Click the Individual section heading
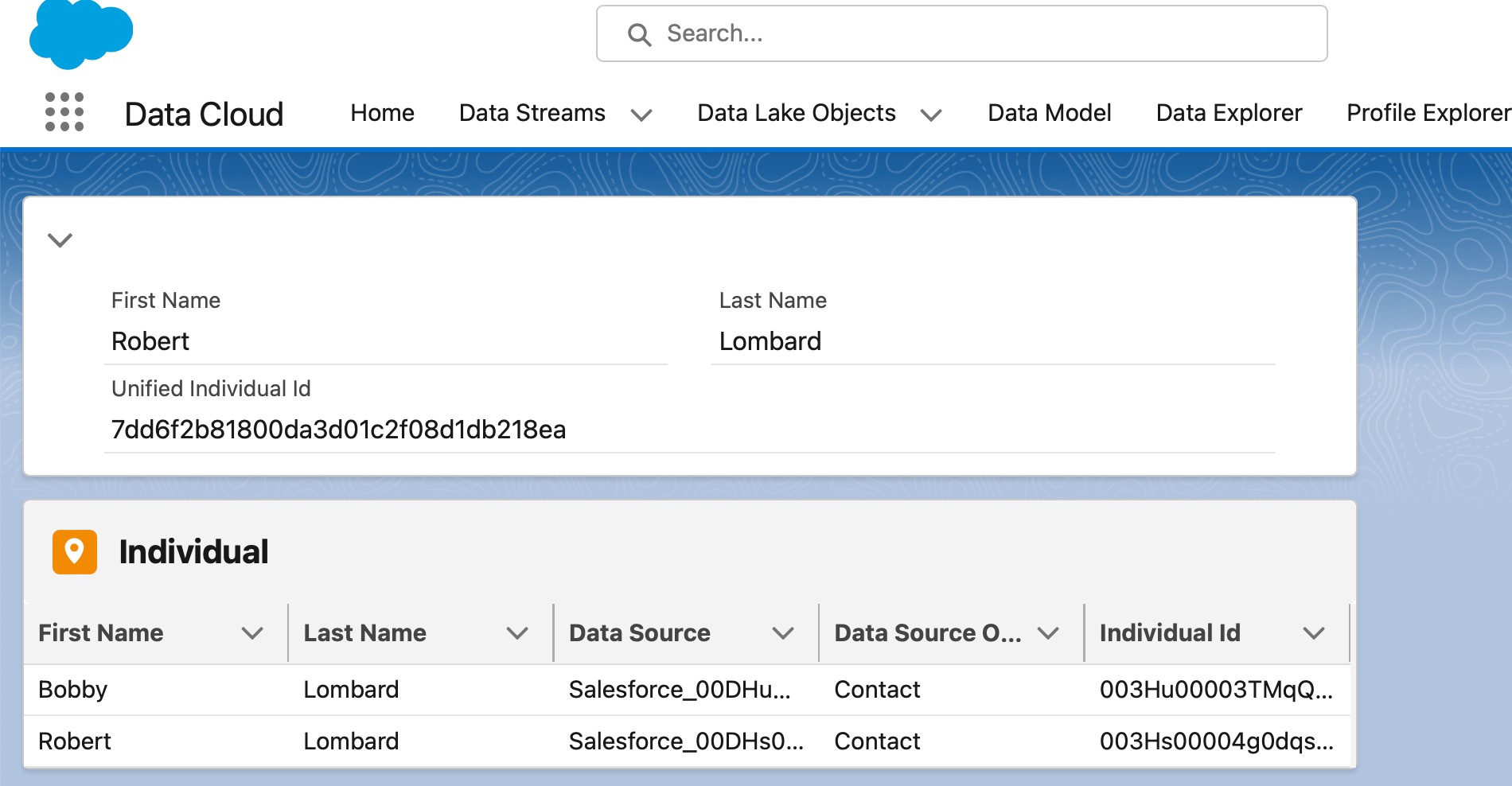 pyautogui.click(x=194, y=552)
